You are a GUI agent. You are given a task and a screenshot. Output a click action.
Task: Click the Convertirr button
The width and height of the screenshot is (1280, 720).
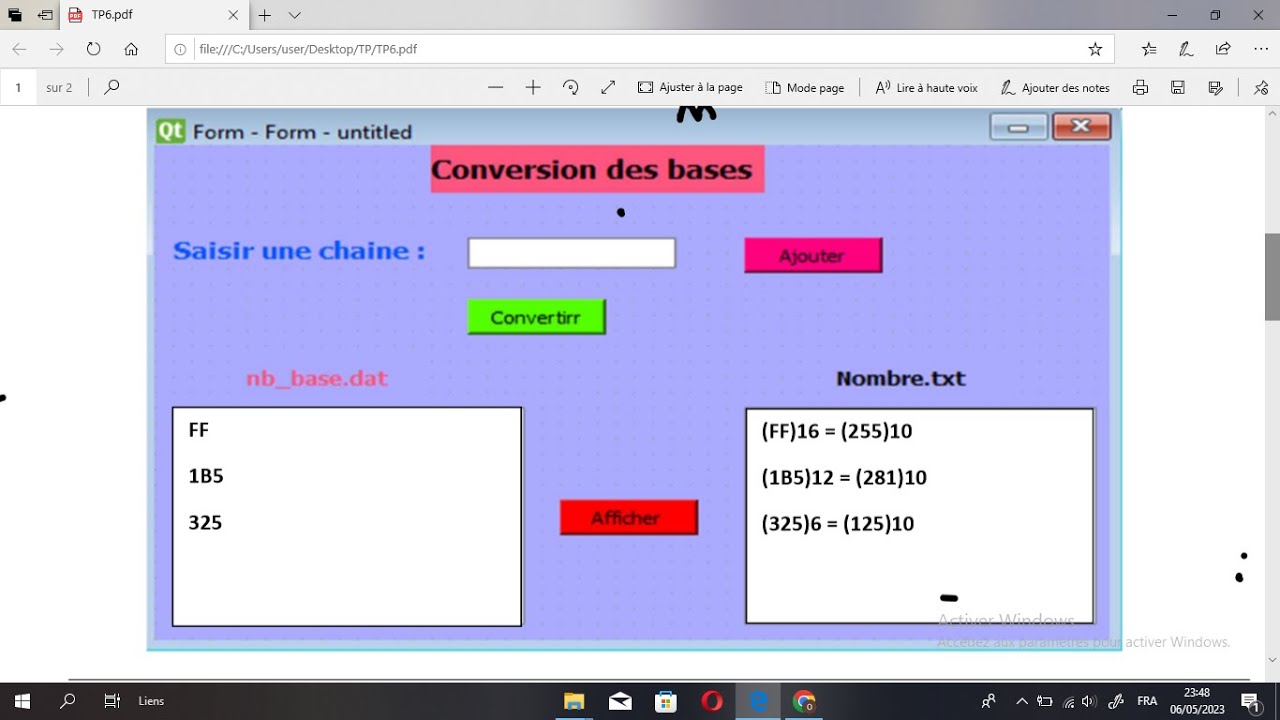pos(536,317)
